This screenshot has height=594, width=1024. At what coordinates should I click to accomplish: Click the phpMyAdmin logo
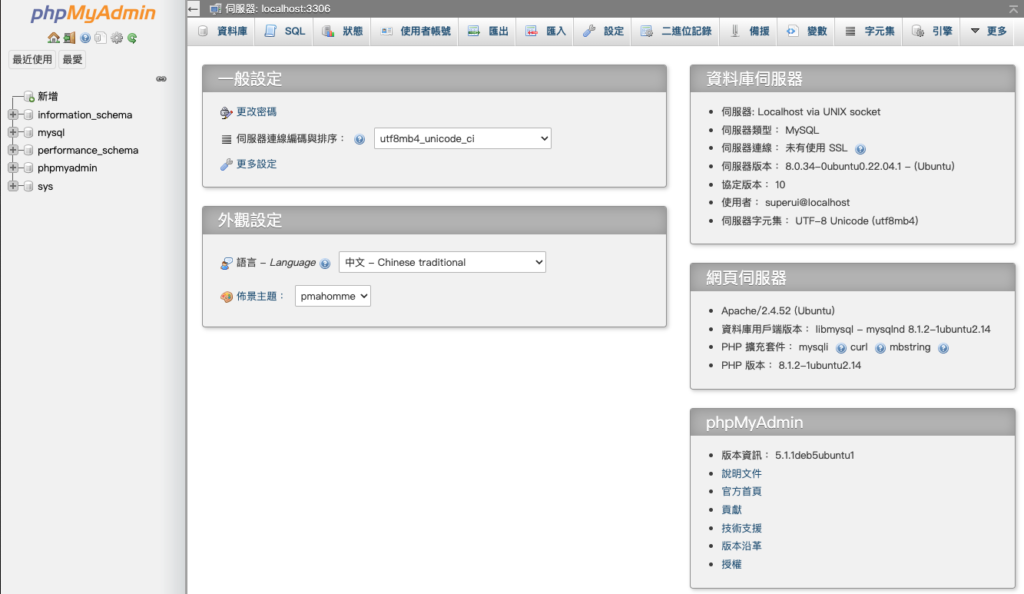(93, 13)
